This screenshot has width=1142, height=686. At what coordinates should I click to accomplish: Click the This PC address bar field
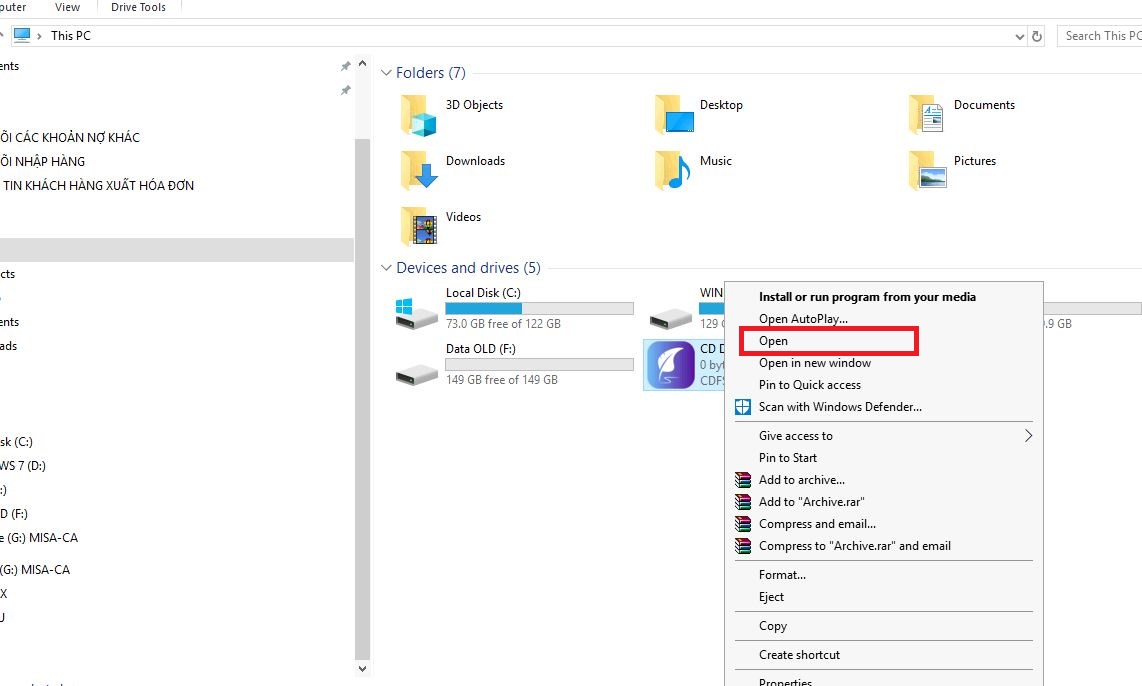tap(519, 36)
